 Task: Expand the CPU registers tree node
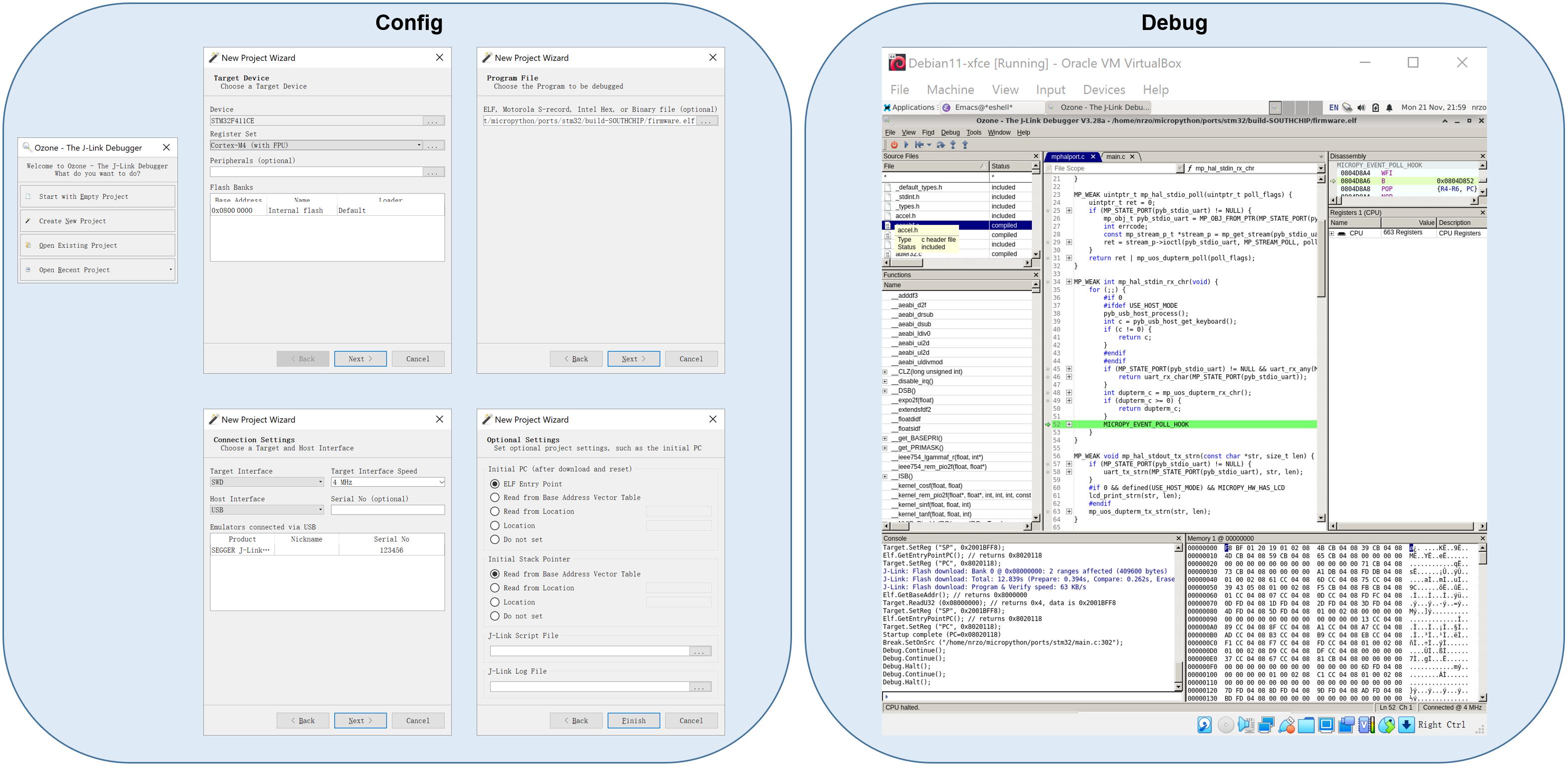(x=1332, y=234)
